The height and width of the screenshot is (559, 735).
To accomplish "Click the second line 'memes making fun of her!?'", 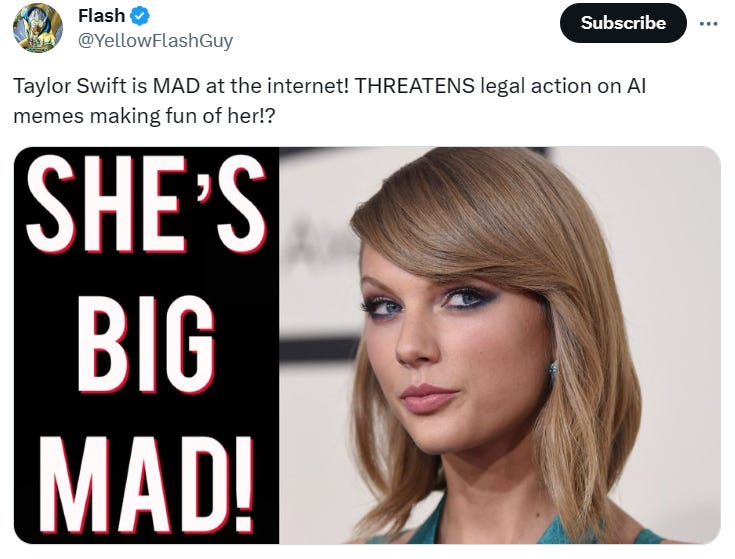I will (144, 116).
